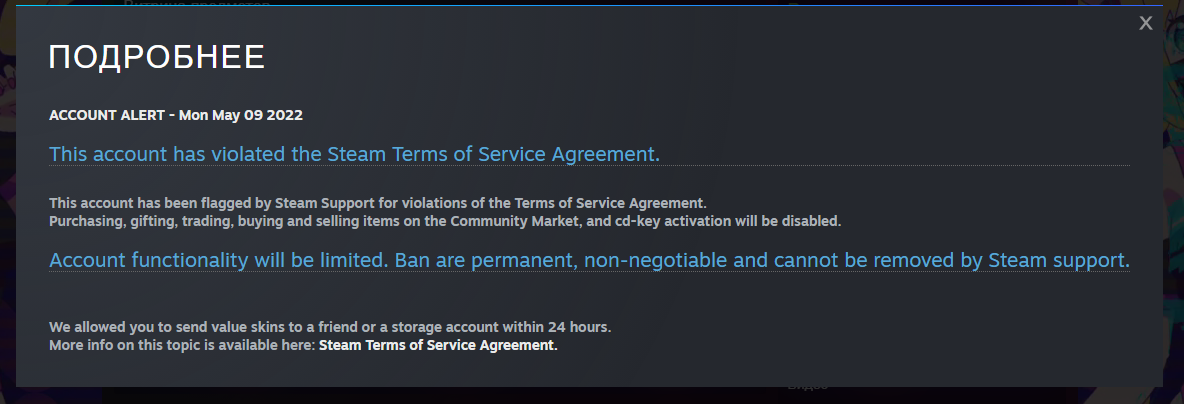Click the blue 'This account has violated' heading
The width and height of the screenshot is (1184, 404).
354,154
